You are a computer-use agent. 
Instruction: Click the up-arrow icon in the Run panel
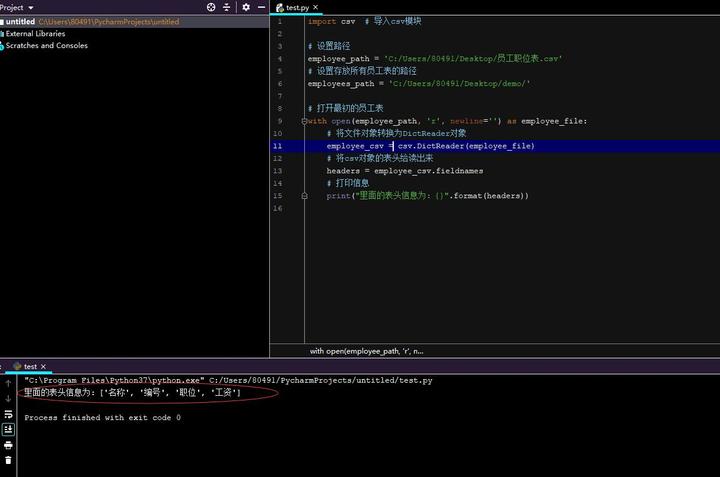point(8,383)
